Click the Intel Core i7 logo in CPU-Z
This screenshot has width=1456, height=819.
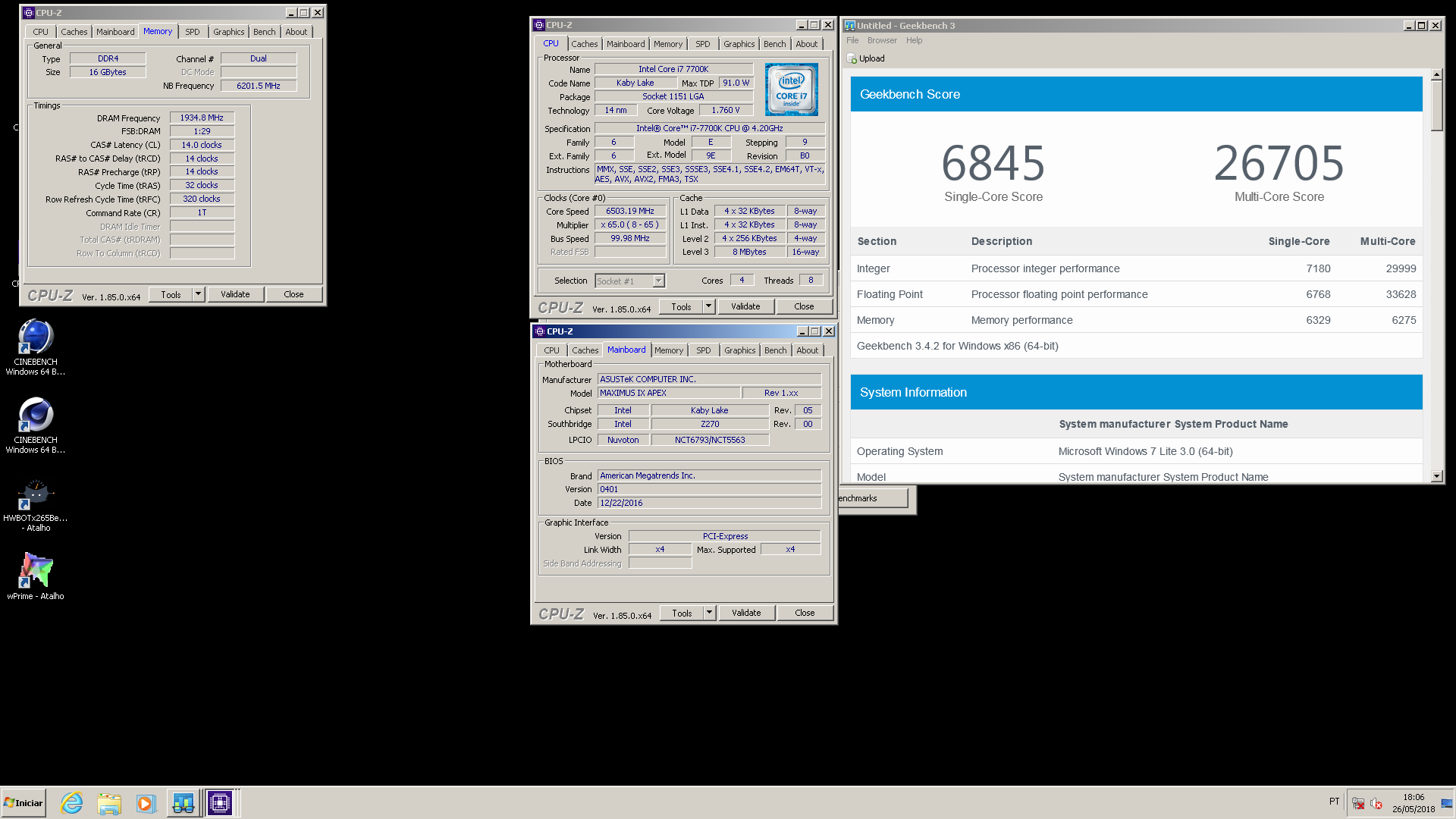[792, 89]
